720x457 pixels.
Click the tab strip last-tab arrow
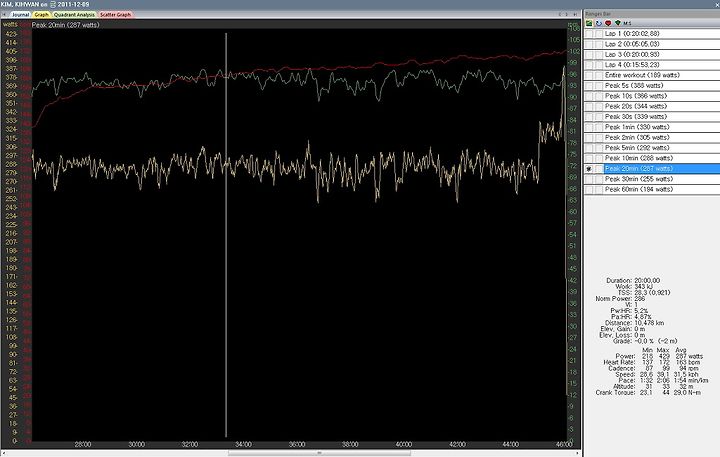575,15
